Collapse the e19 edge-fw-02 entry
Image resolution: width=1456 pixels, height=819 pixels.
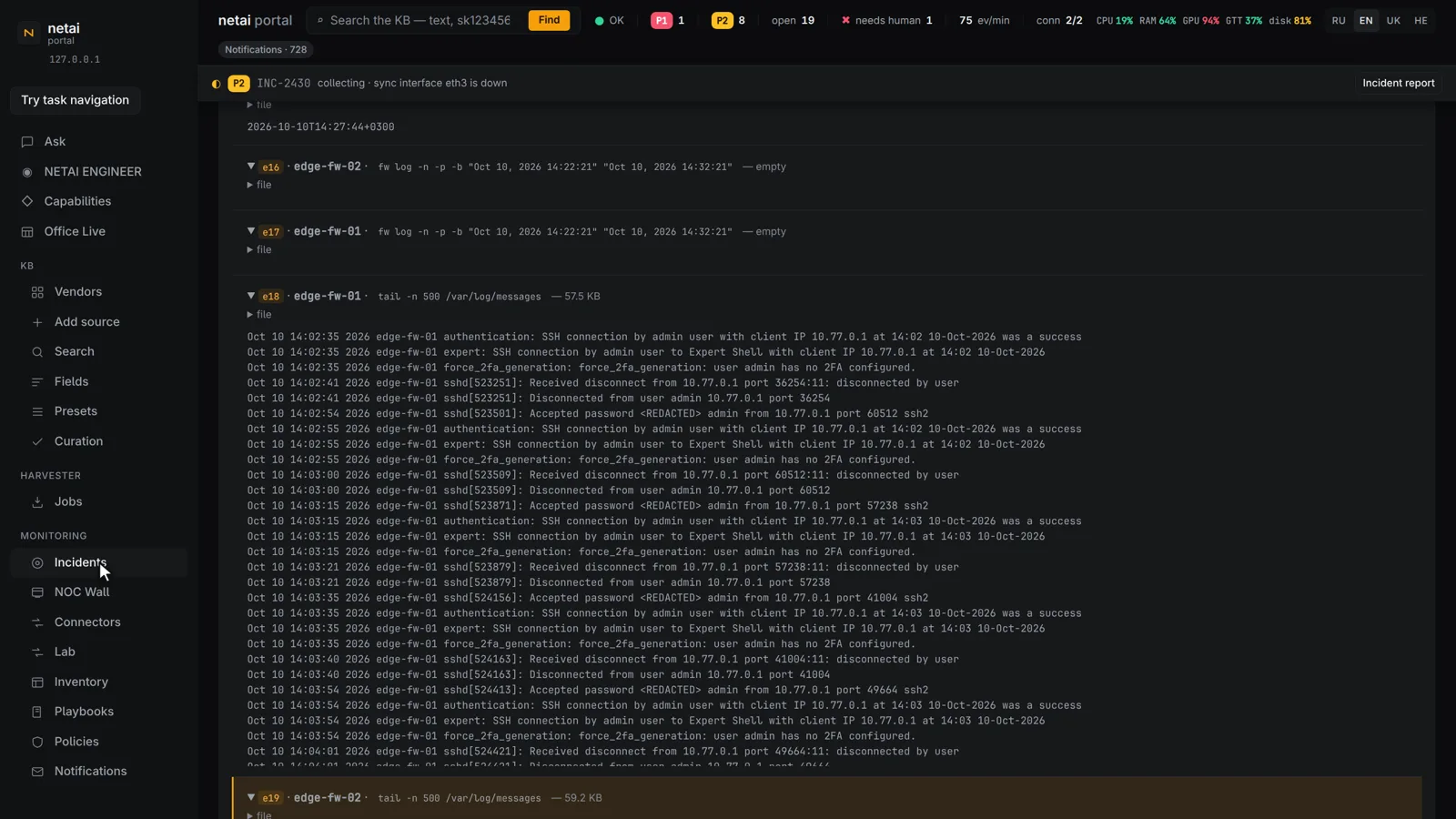(x=251, y=797)
